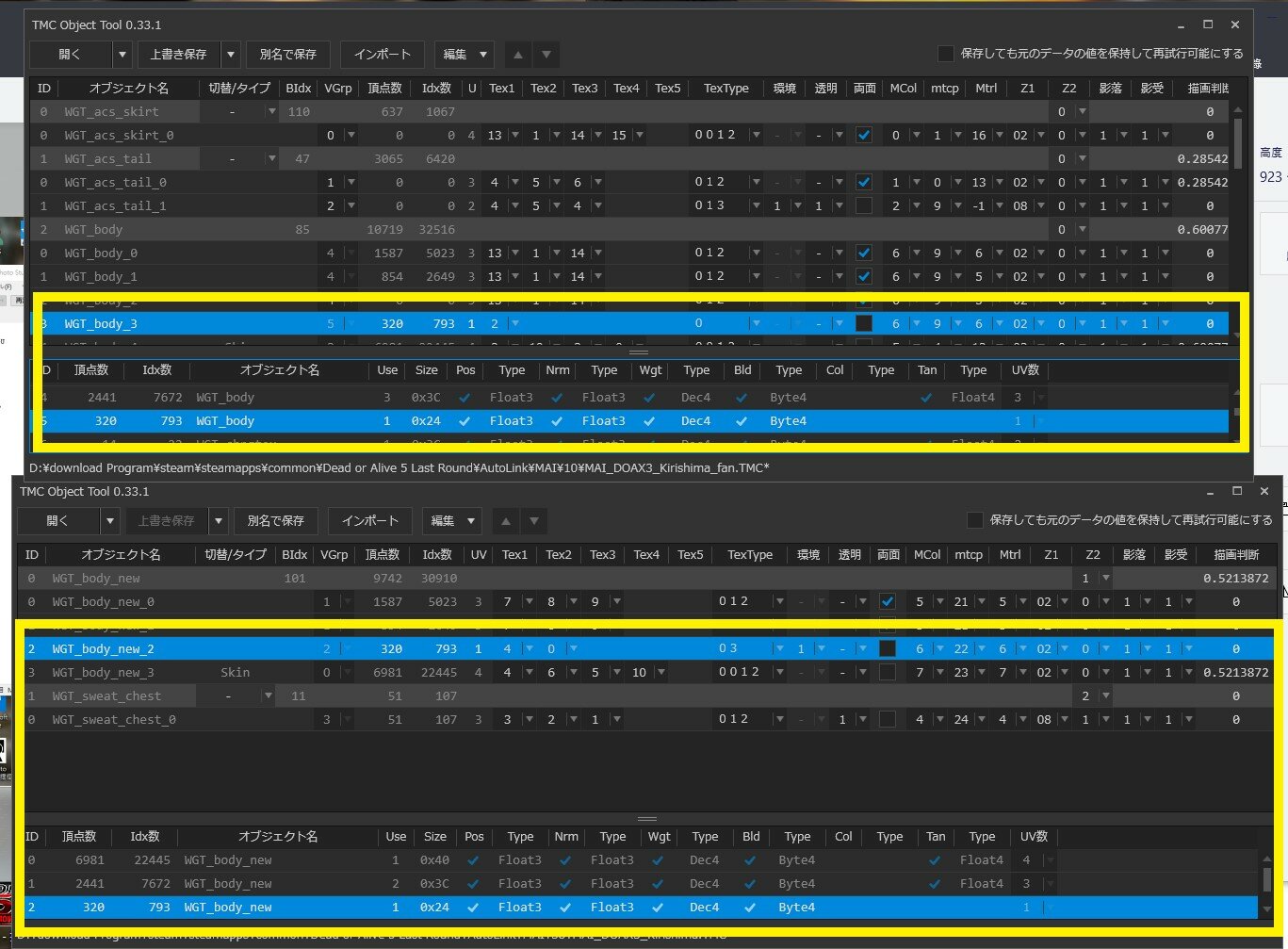Check 両面 for WGT_sweat_chest_0

887,720
